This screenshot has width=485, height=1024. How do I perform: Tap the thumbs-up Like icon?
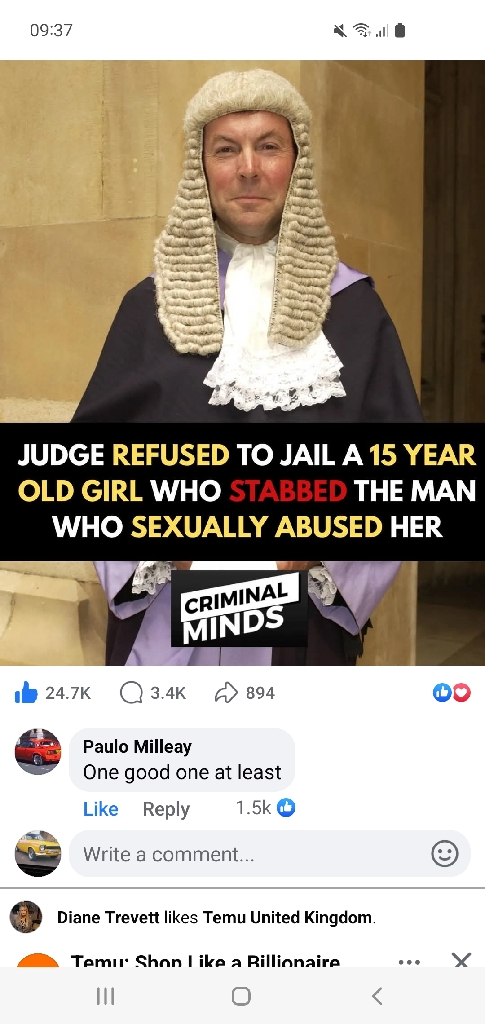[26, 693]
